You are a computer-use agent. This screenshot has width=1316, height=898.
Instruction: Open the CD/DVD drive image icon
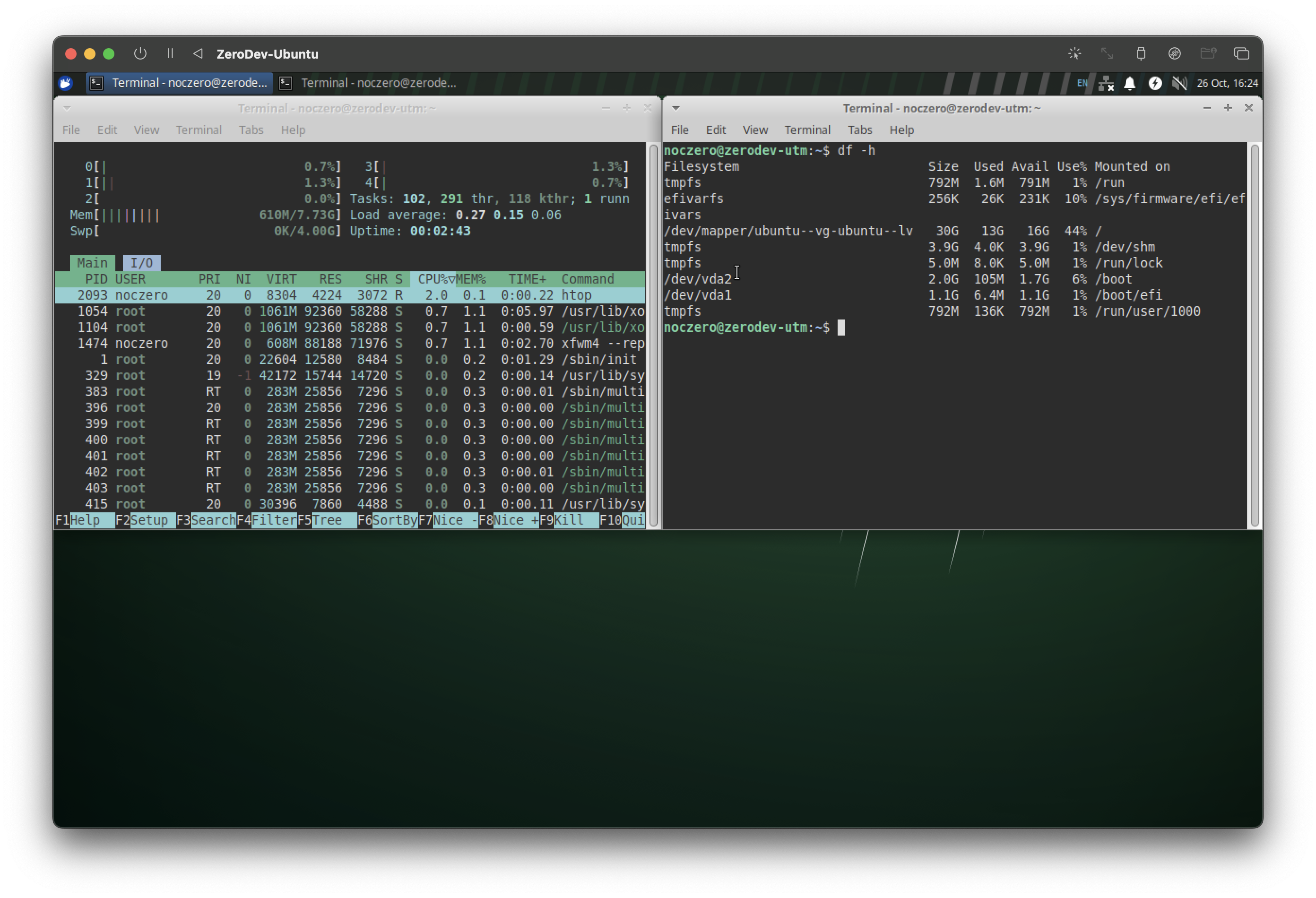[1175, 54]
